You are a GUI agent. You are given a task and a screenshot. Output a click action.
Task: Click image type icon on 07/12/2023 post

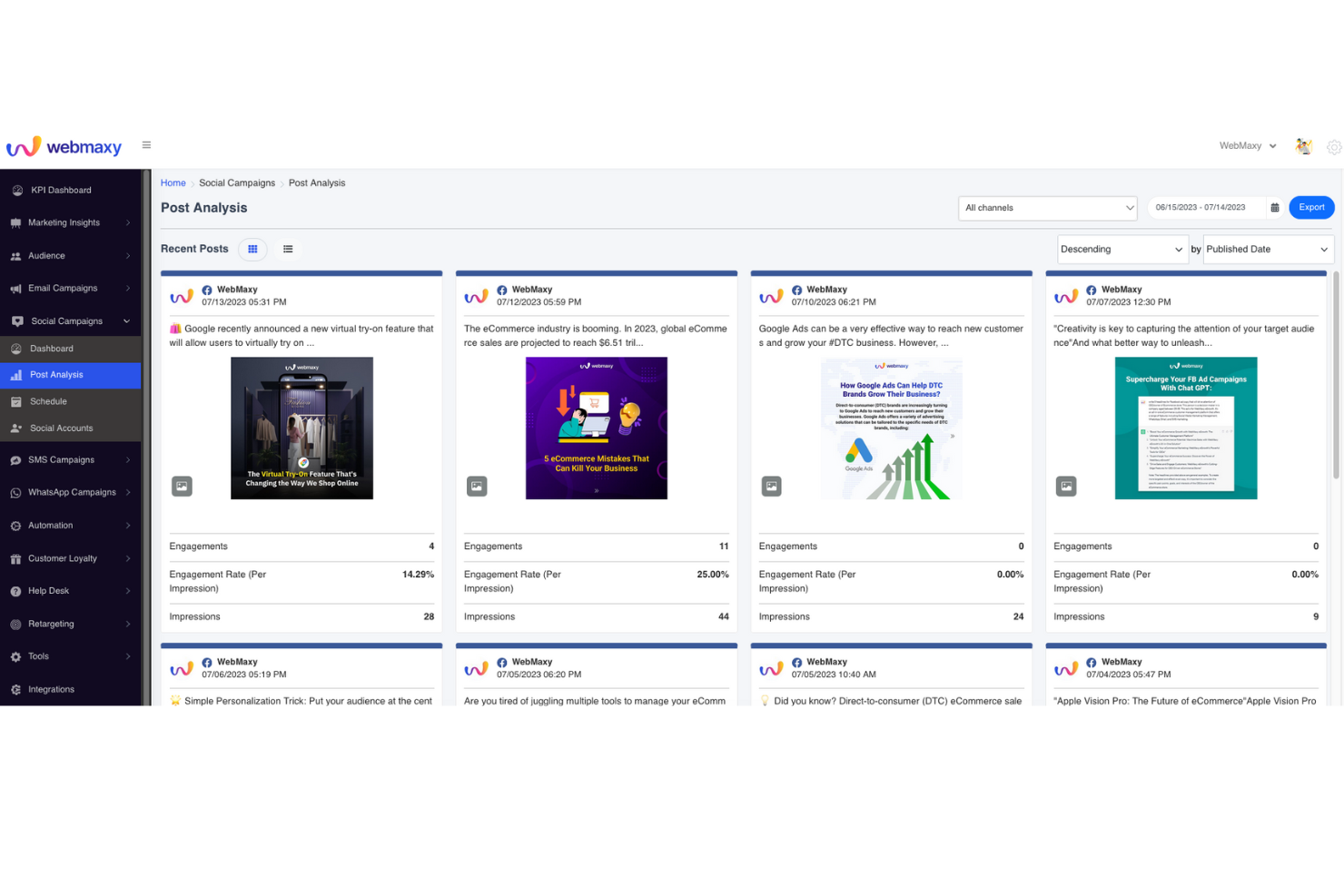(x=477, y=487)
